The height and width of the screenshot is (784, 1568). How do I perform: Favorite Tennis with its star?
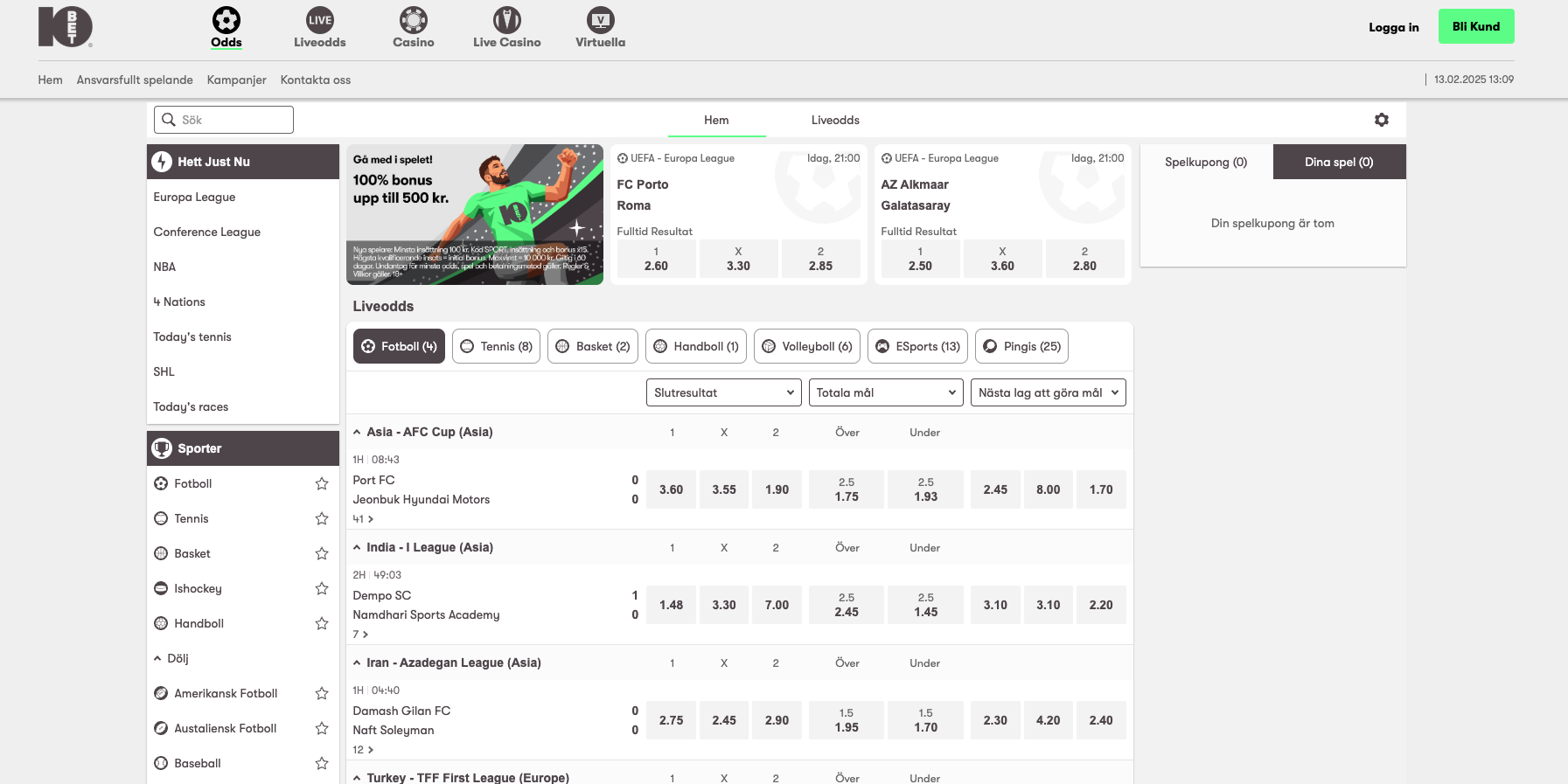coord(322,518)
